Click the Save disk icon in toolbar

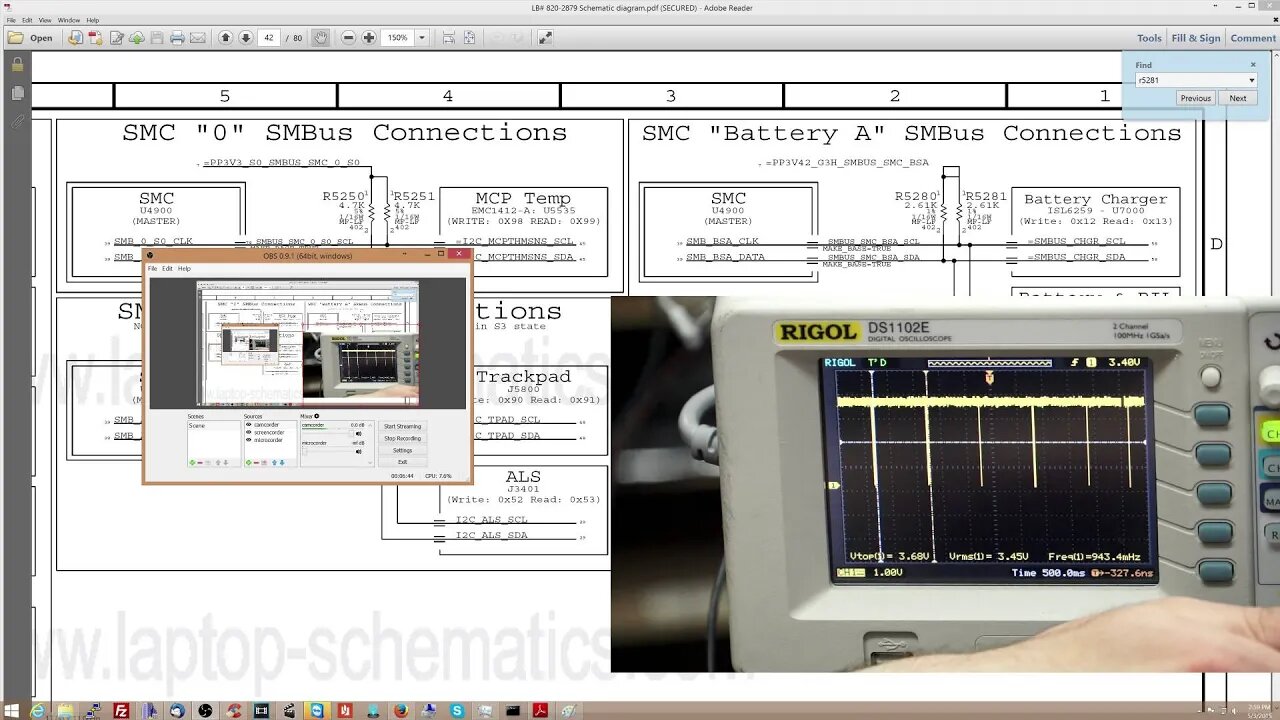coord(156,38)
